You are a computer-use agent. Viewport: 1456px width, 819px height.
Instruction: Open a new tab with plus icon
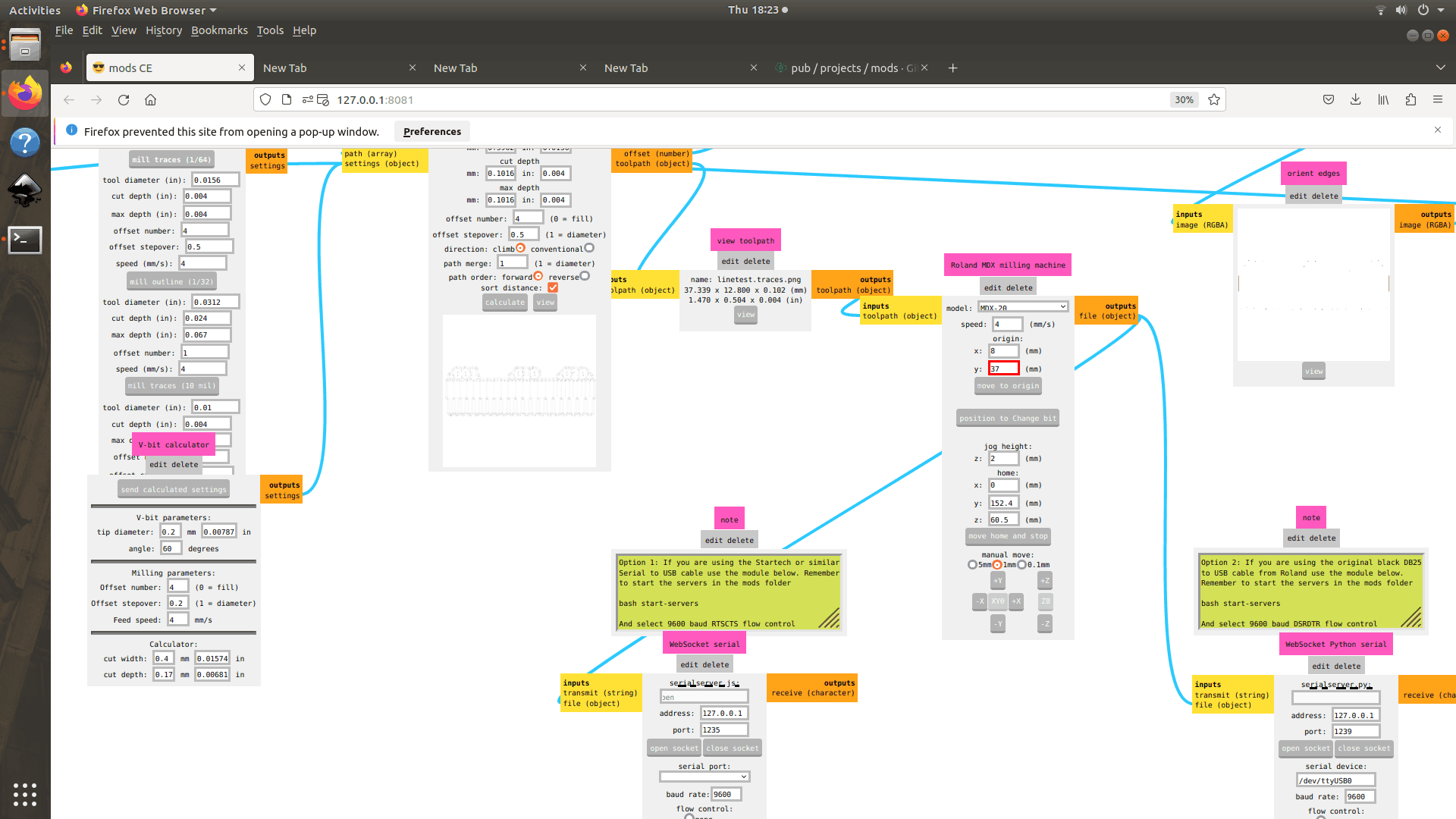952,68
